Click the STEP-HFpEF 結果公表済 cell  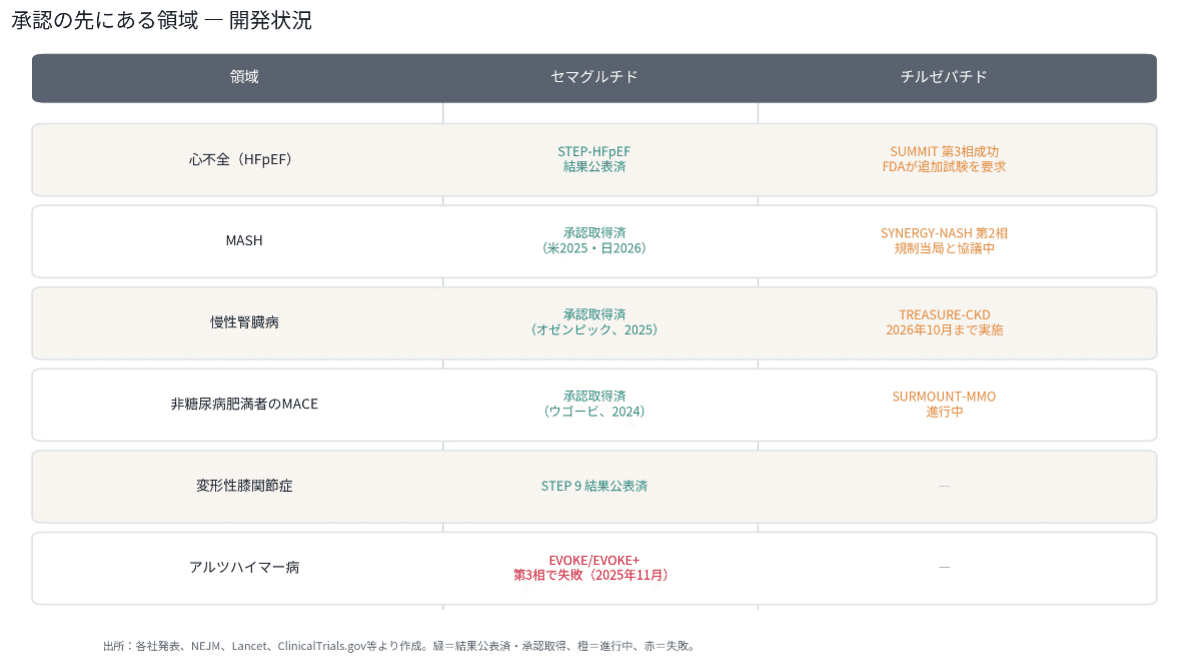tap(594, 159)
